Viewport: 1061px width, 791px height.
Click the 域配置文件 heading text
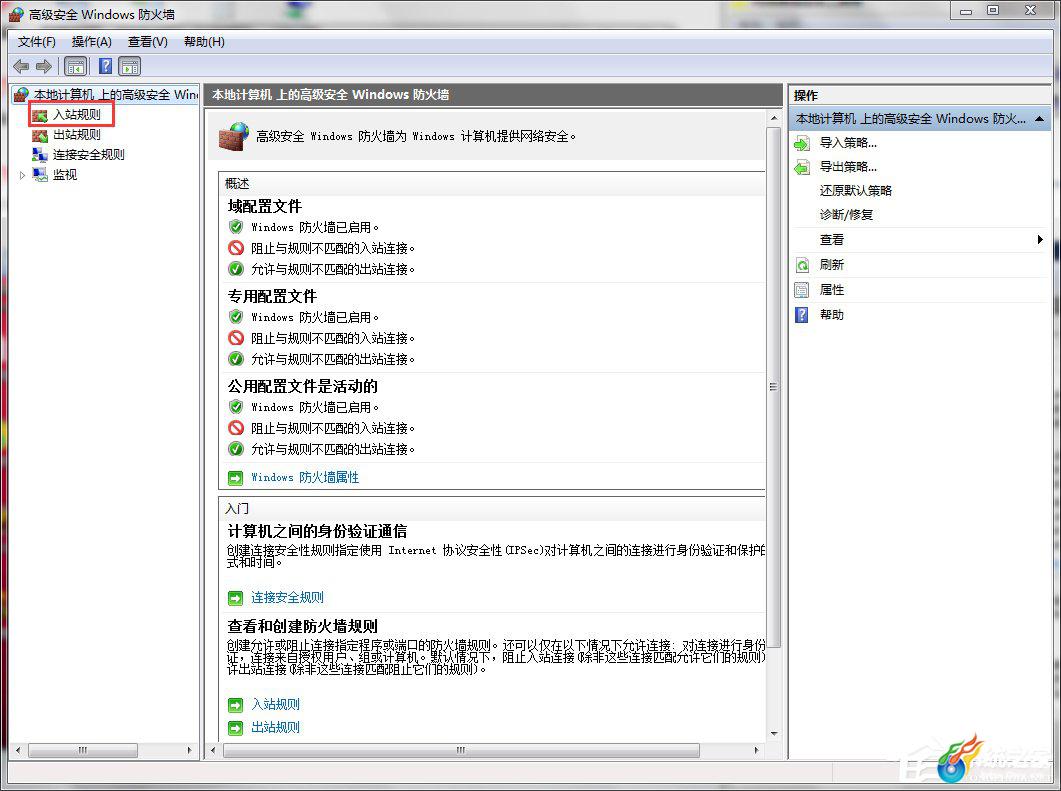tap(265, 206)
